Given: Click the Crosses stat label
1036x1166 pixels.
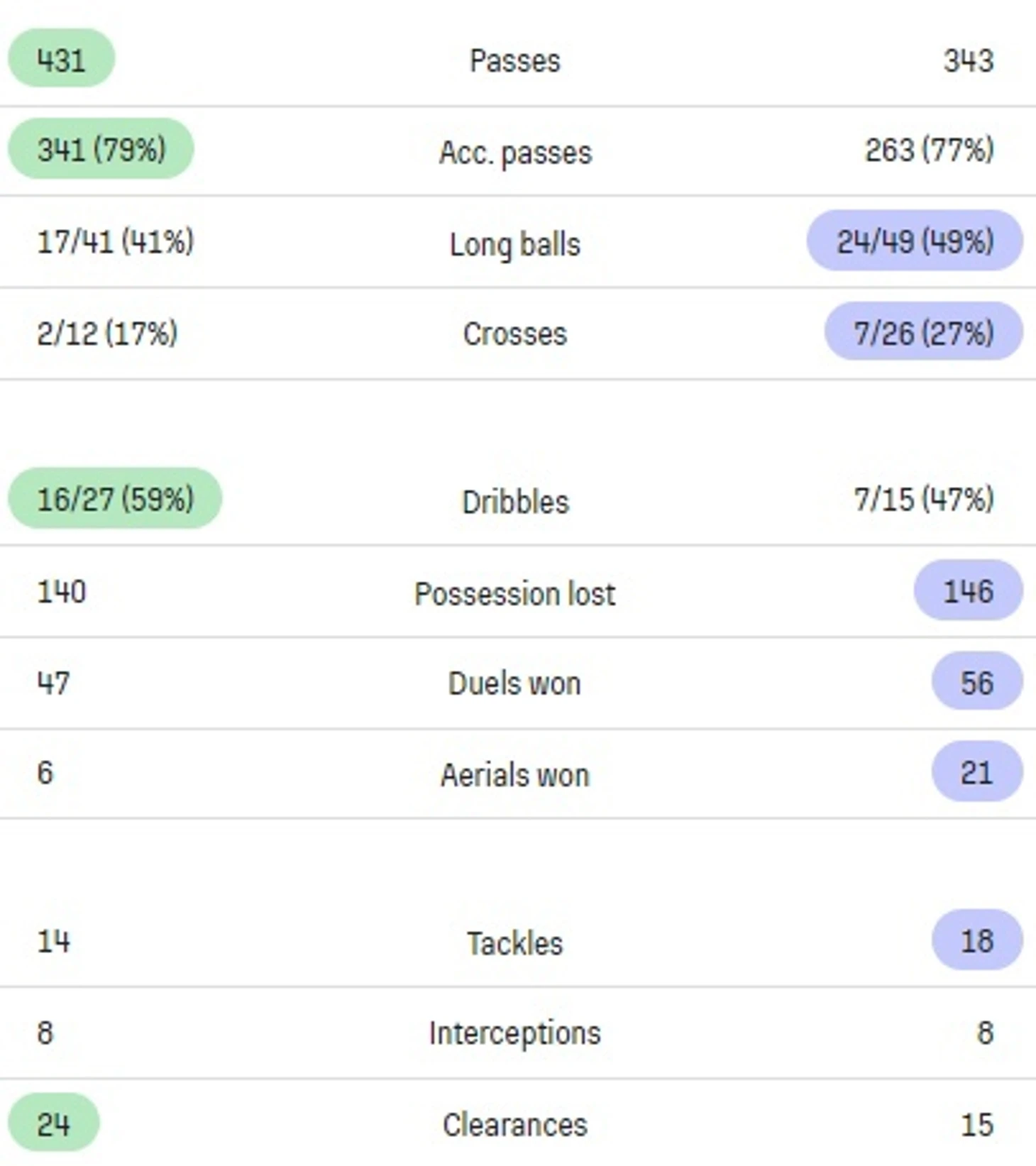Looking at the screenshot, I should pos(515,334).
